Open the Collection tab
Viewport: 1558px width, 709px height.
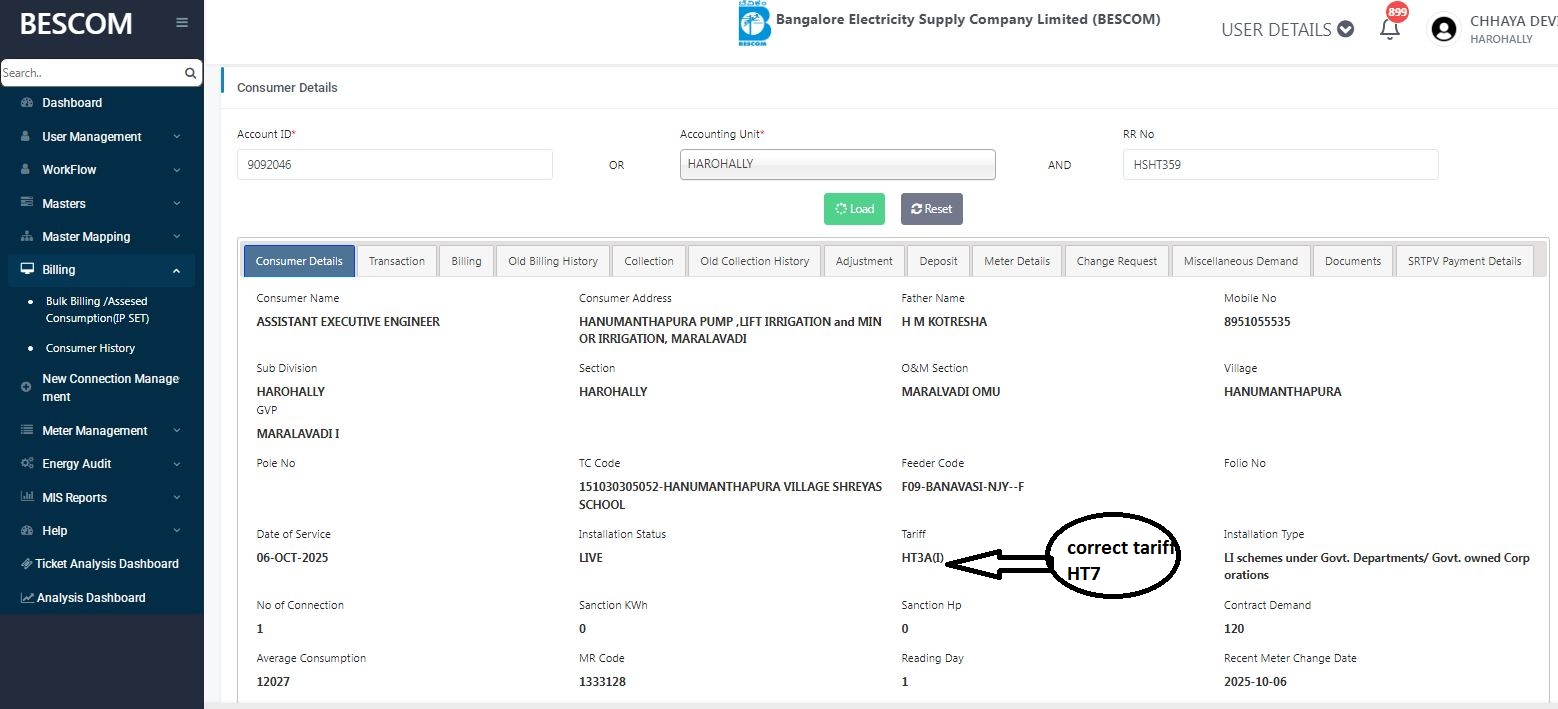649,261
